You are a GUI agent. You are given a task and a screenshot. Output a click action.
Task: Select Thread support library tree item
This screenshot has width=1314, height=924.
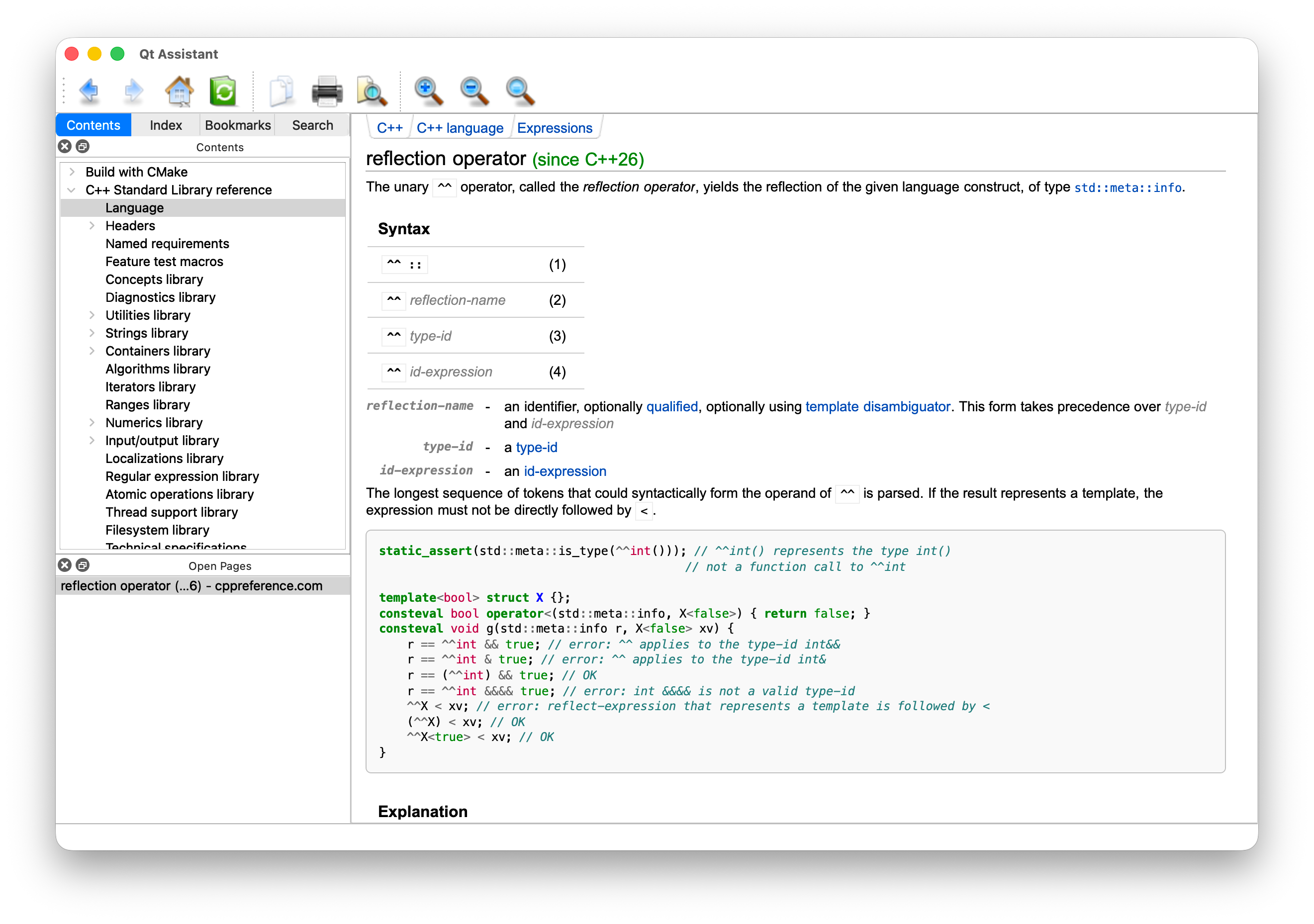coord(171,512)
